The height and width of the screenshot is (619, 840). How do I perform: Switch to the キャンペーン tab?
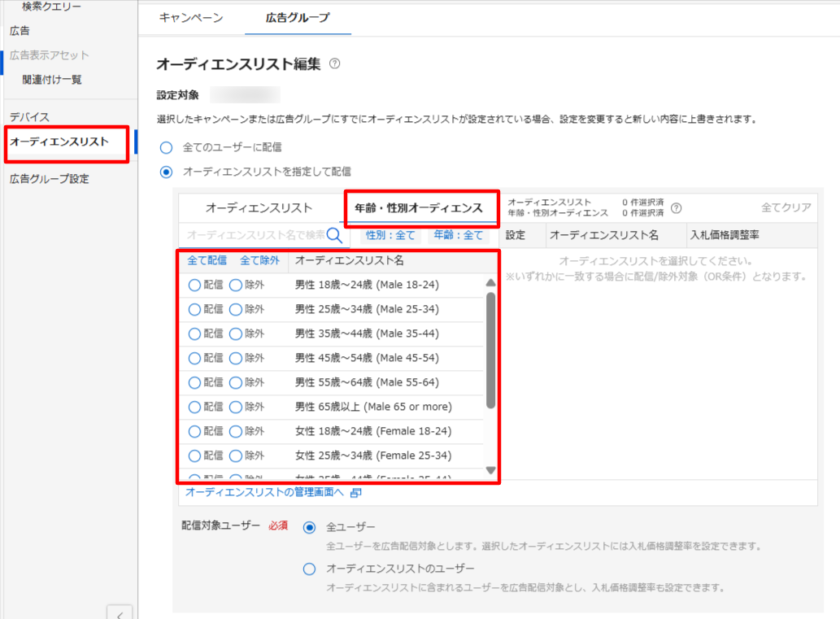[x=191, y=18]
